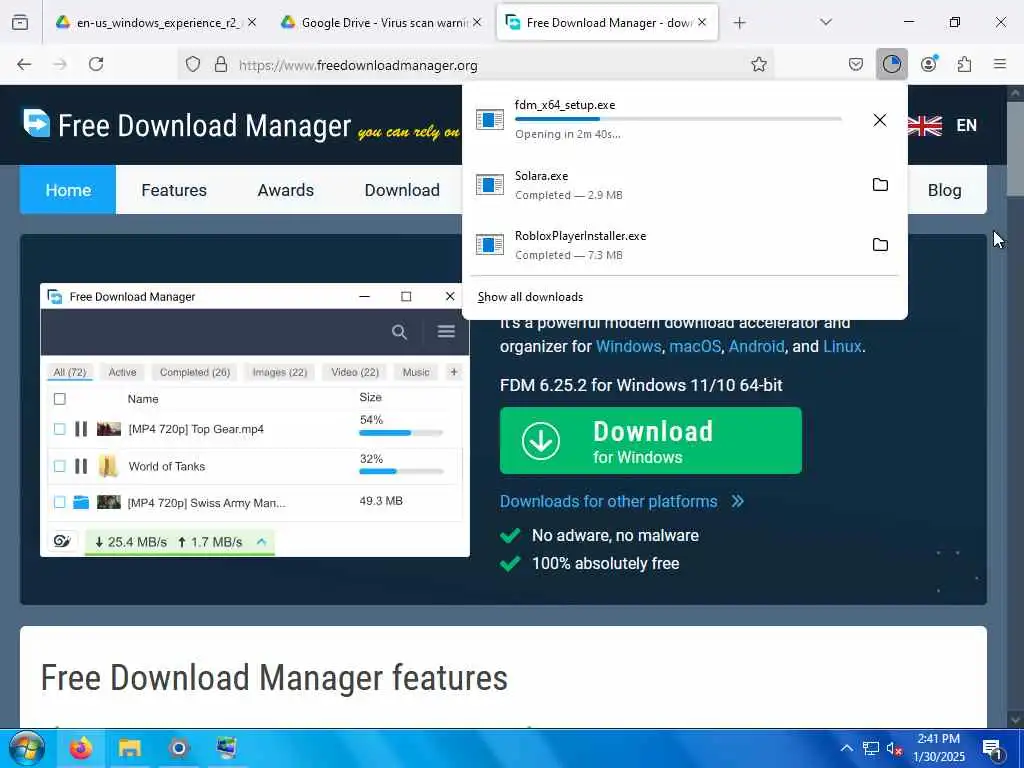Open list all tabs dropdown arrow
1024x768 pixels.
tap(826, 22)
